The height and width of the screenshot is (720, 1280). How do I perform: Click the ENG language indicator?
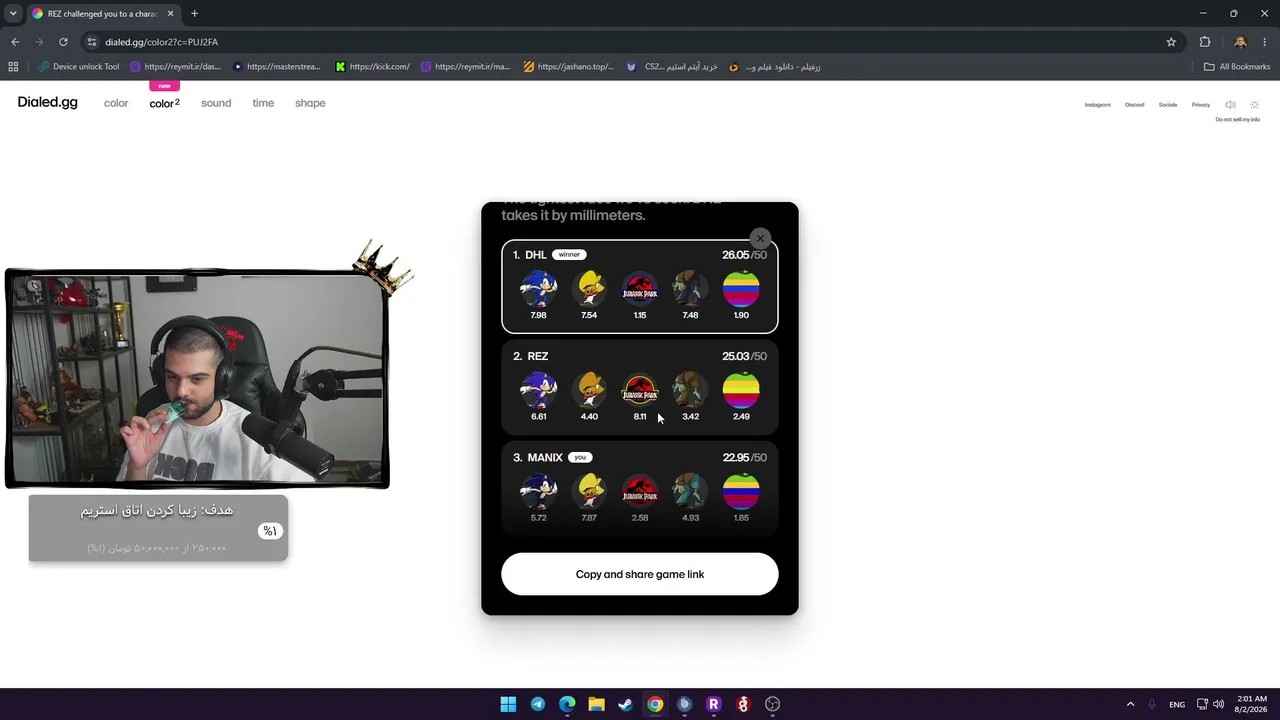(1177, 704)
